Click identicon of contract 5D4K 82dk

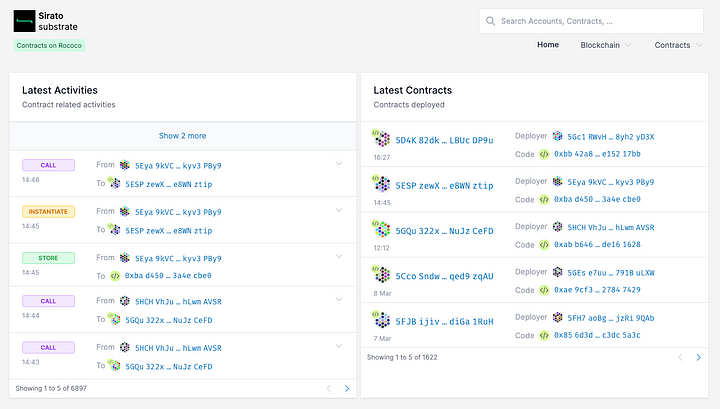point(381,141)
